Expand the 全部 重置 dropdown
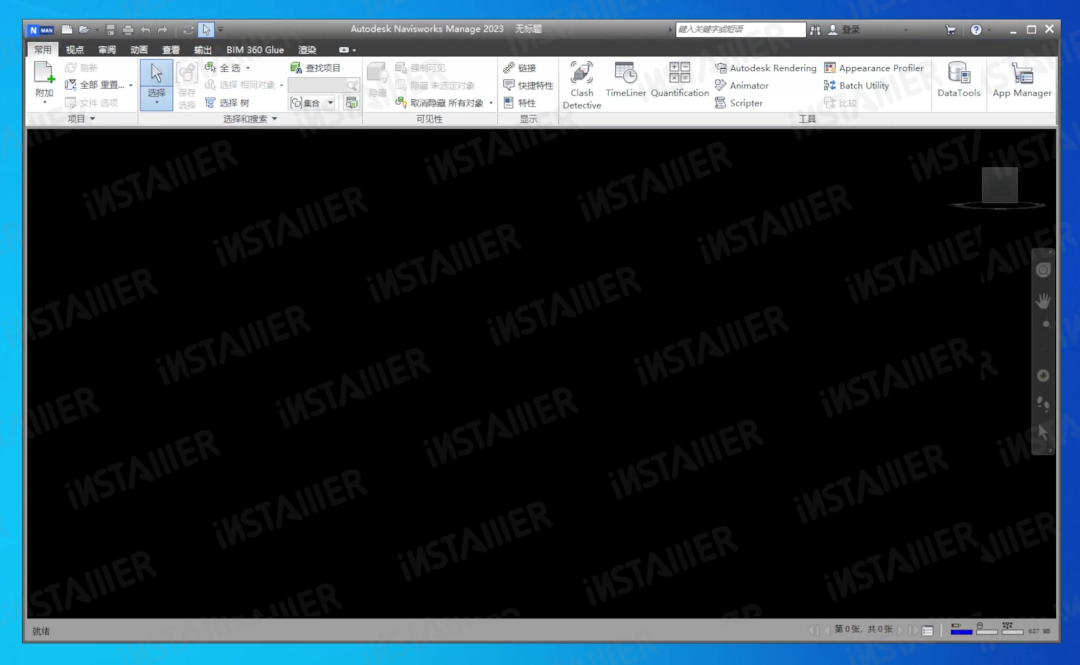1080x665 pixels. [x=130, y=85]
